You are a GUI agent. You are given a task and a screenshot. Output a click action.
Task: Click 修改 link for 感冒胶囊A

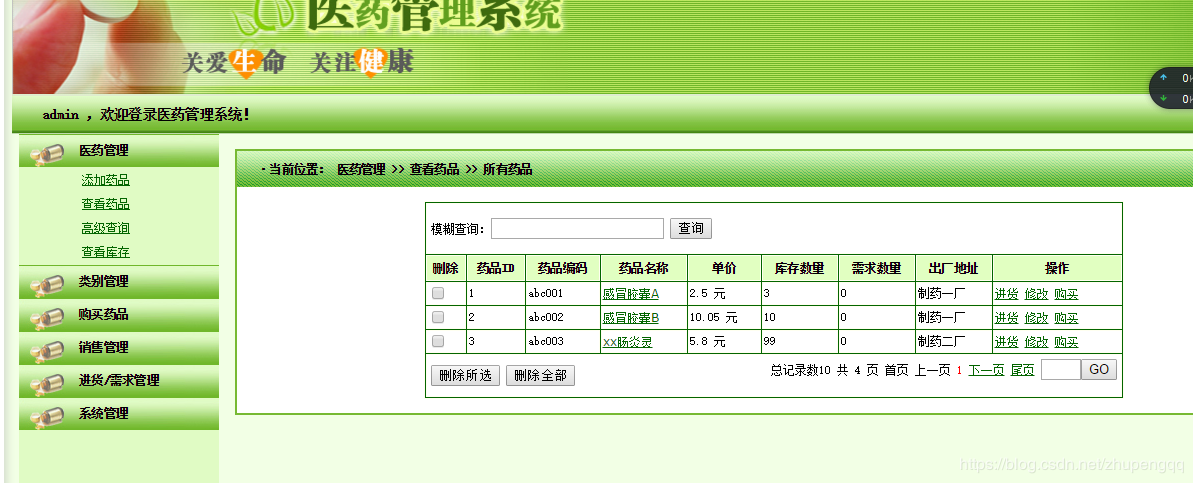[x=1036, y=294]
